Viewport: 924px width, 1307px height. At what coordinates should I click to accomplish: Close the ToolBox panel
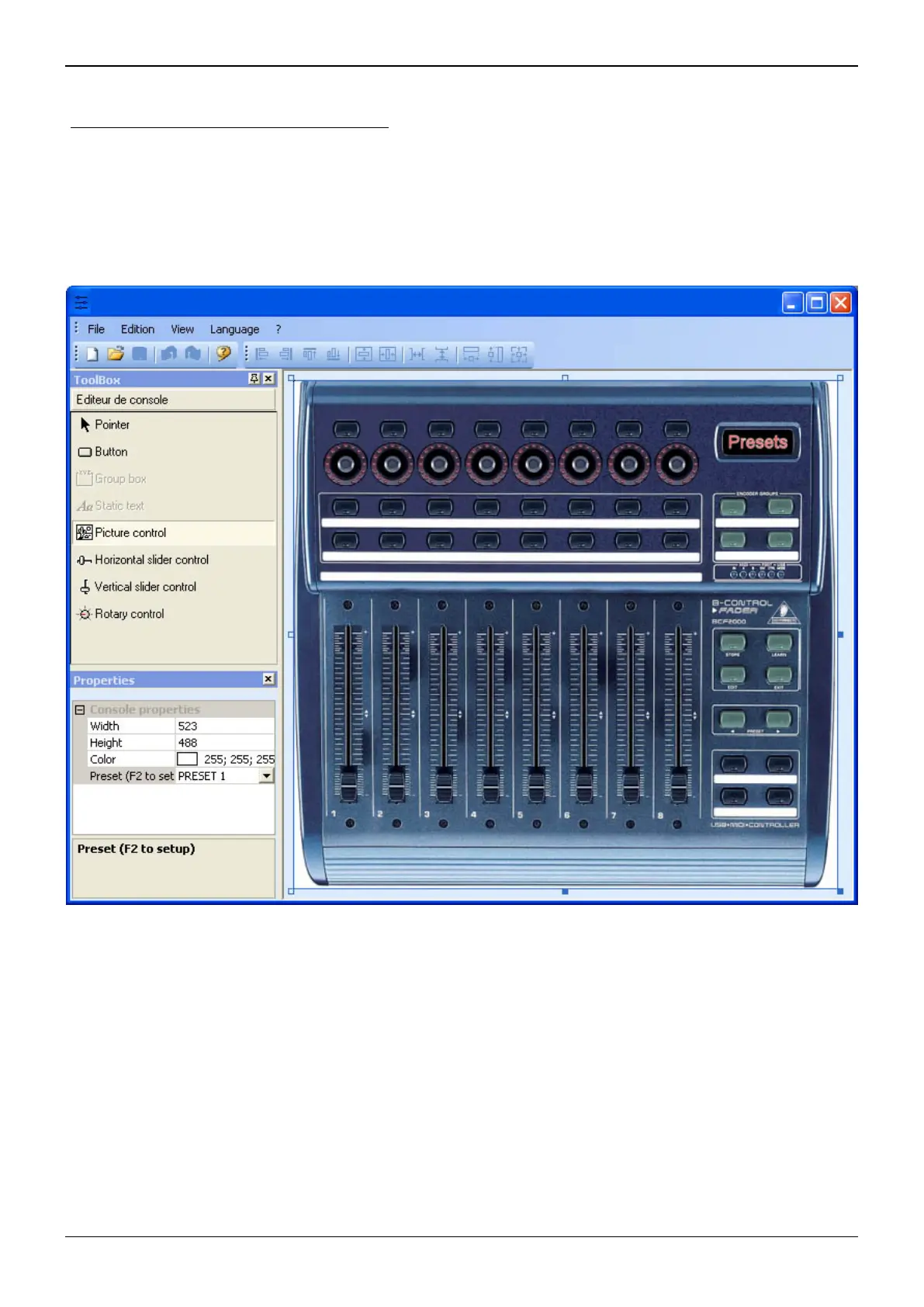coord(268,379)
